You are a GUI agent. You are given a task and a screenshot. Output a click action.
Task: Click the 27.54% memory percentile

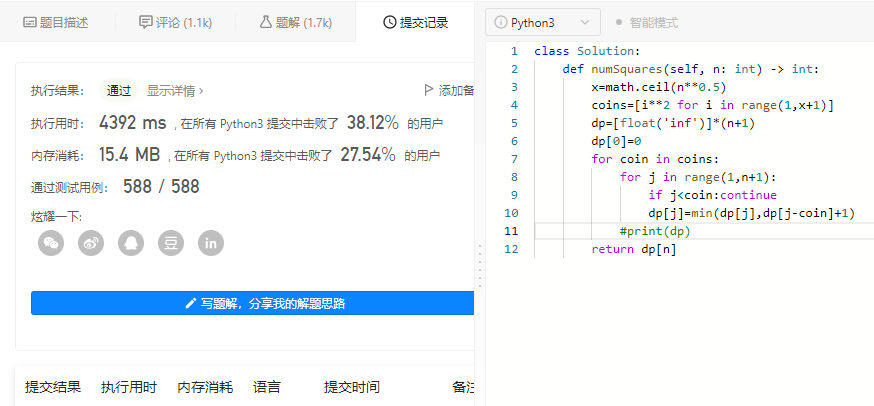pos(367,154)
